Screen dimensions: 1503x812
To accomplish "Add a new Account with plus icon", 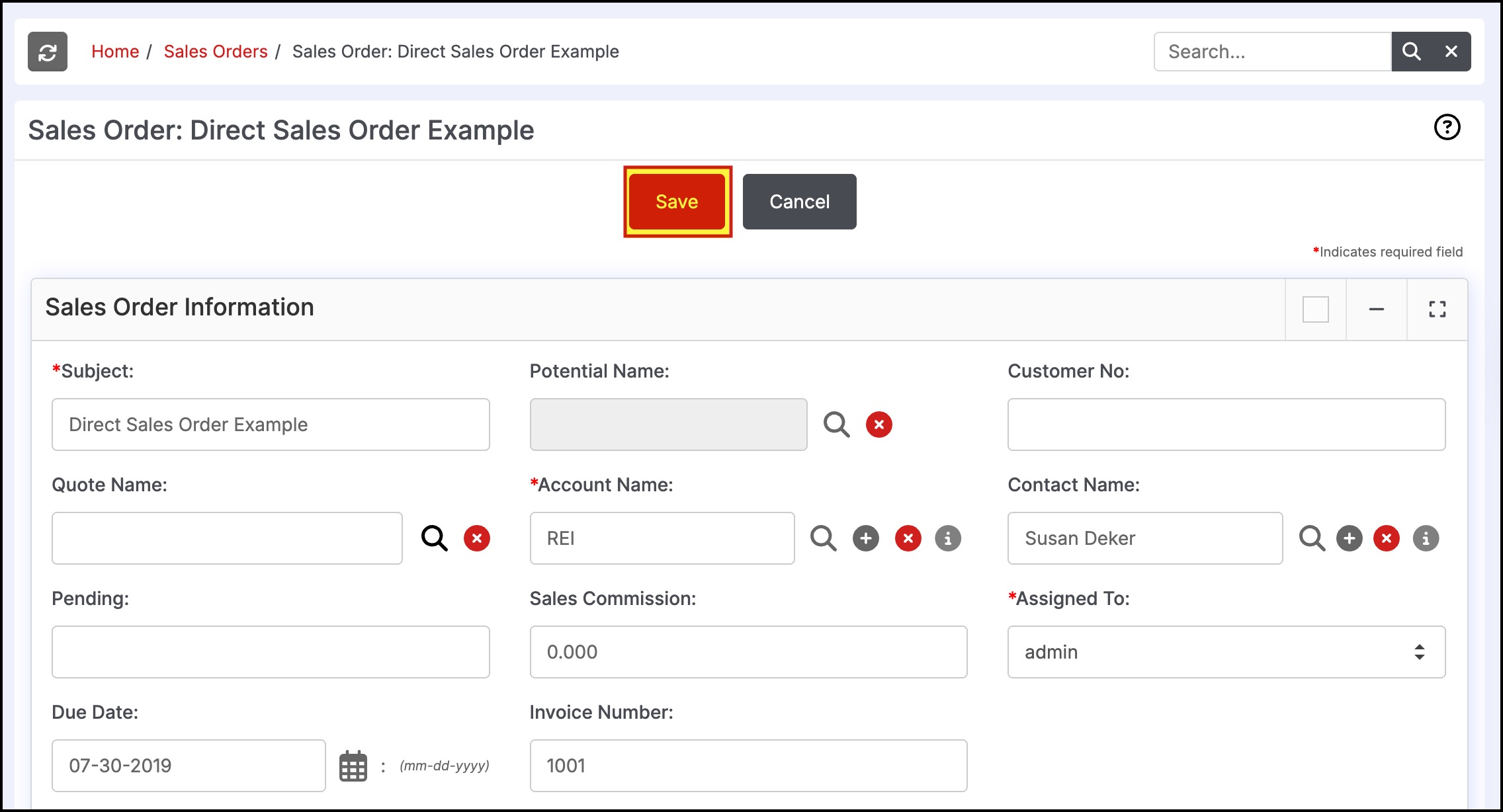I will tap(865, 538).
